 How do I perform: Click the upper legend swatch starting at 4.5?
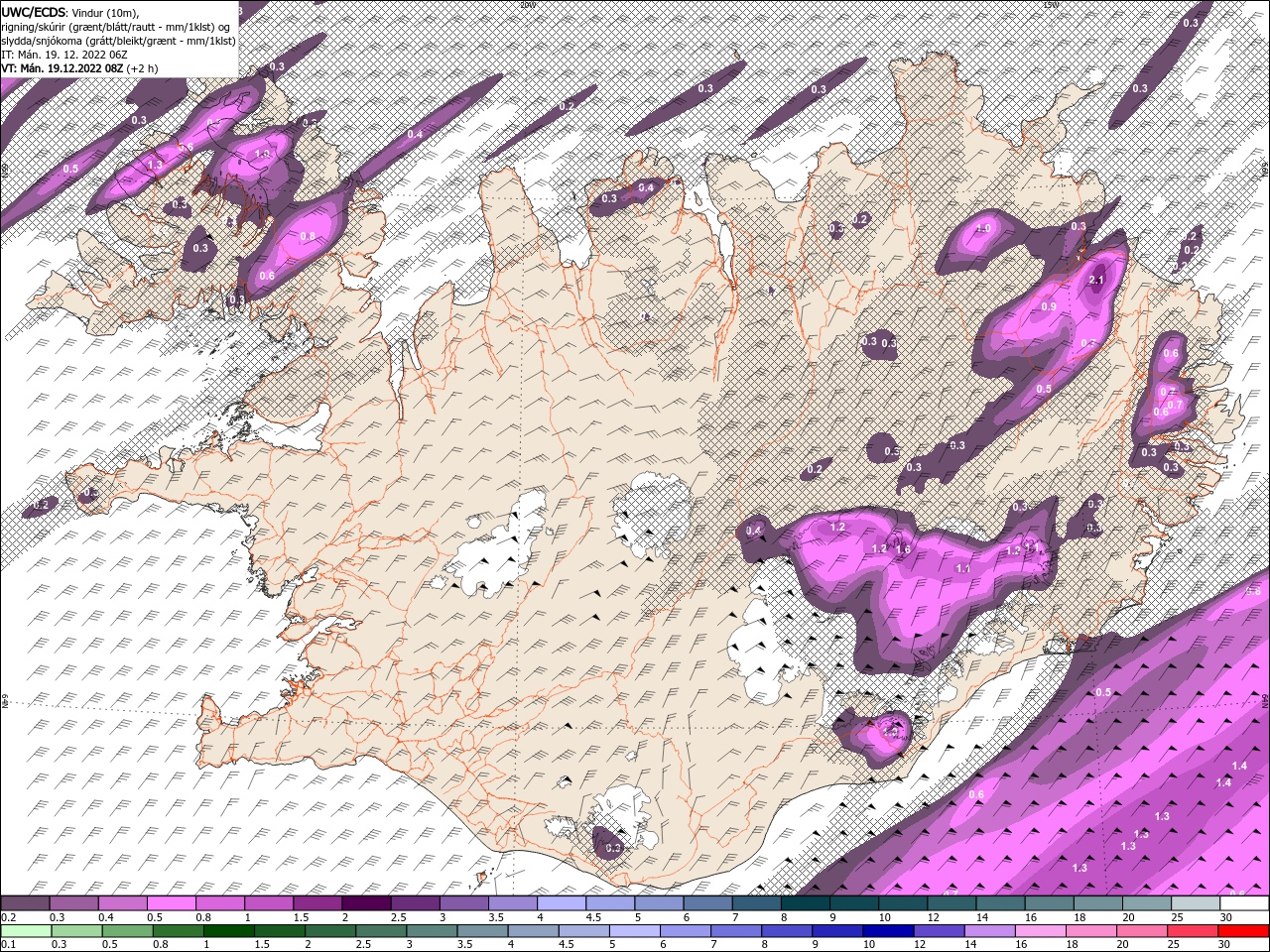610,903
